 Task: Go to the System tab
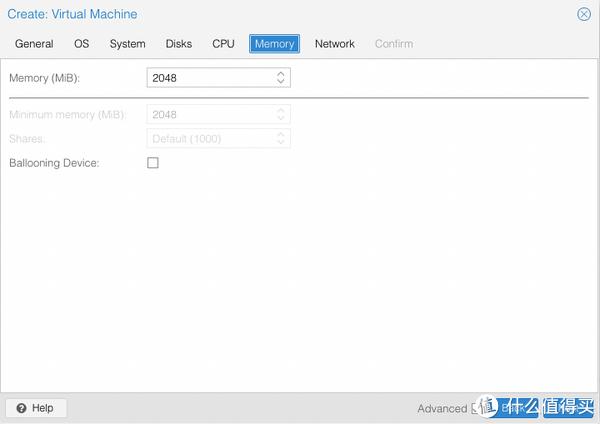(x=127, y=44)
